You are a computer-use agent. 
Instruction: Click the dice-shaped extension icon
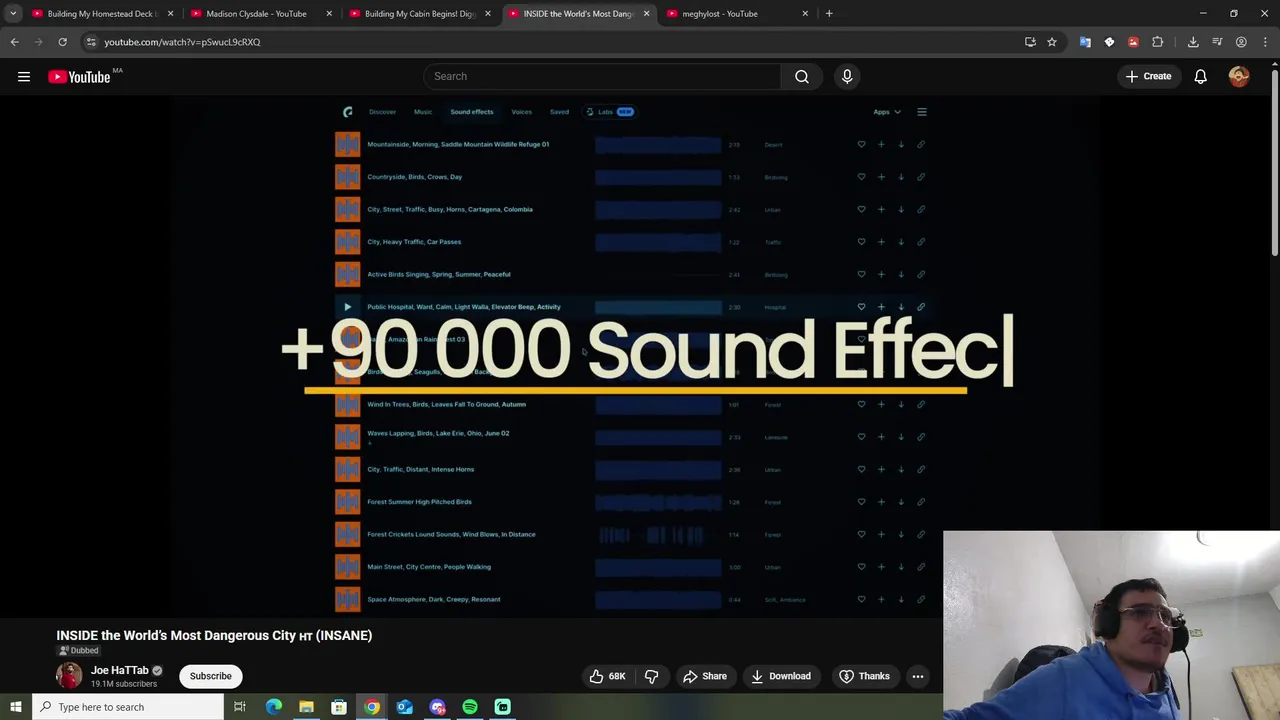pos(1109,42)
